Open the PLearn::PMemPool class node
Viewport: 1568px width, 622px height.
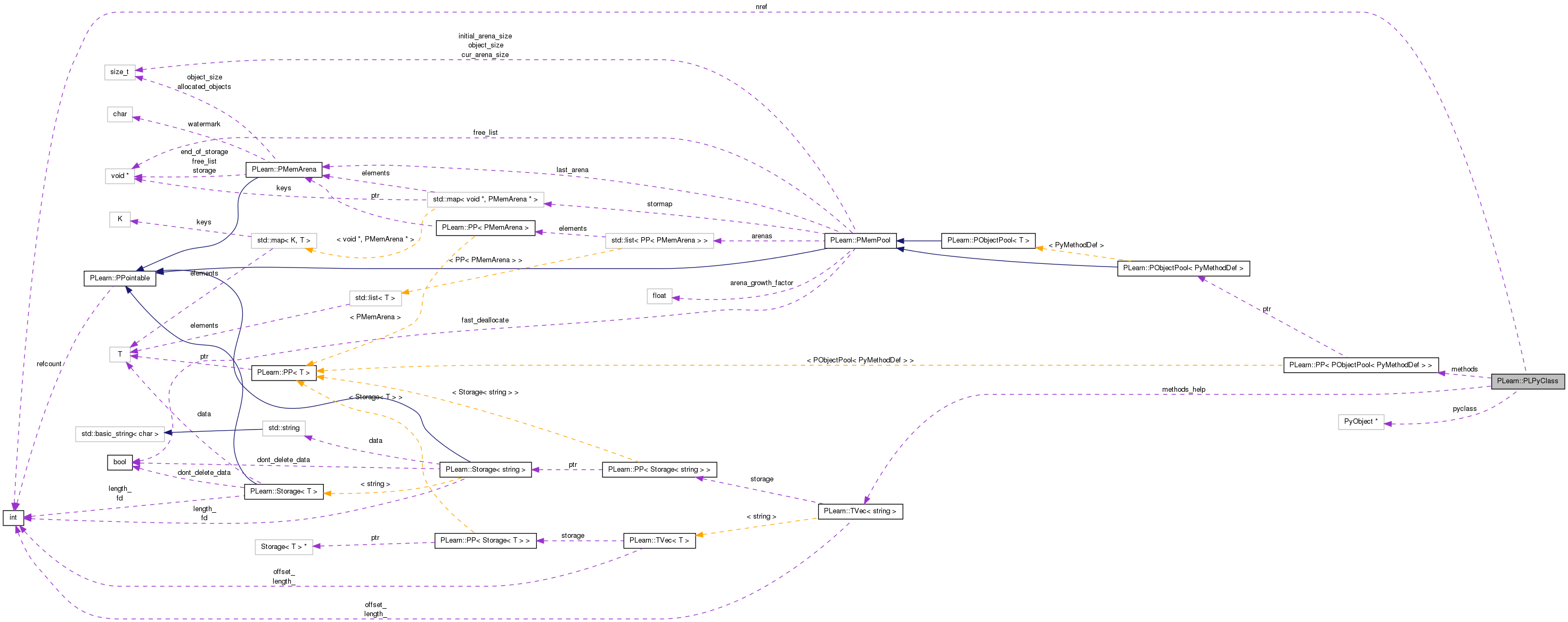tap(860, 240)
